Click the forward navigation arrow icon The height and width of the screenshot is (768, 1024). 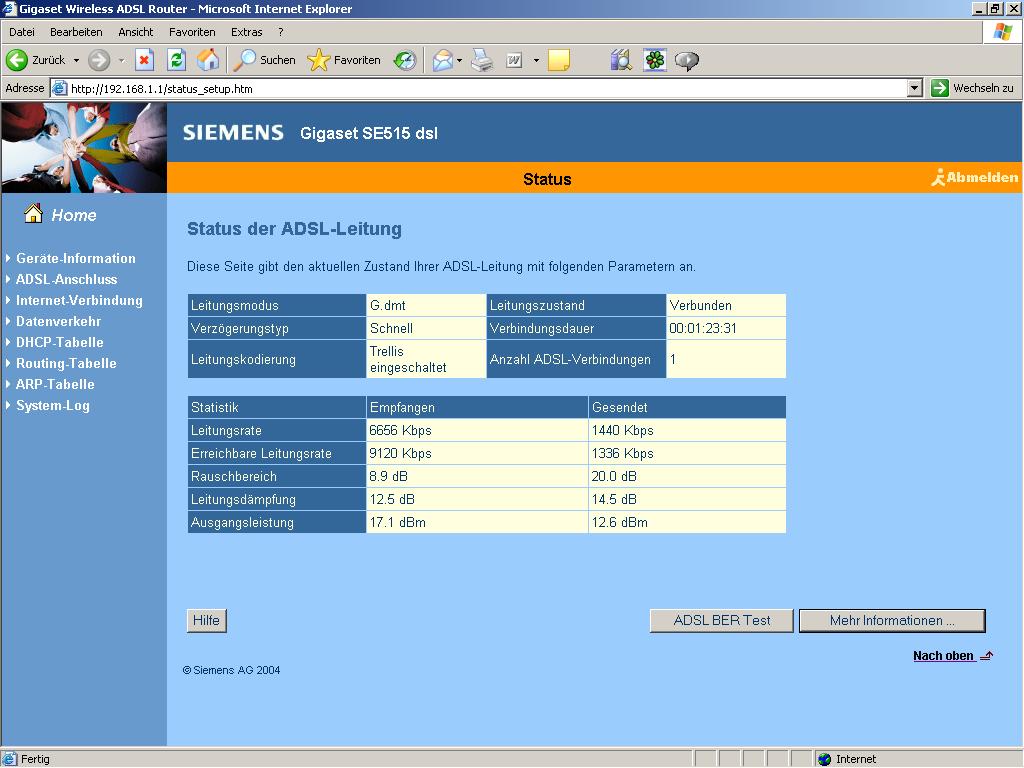coord(99,60)
